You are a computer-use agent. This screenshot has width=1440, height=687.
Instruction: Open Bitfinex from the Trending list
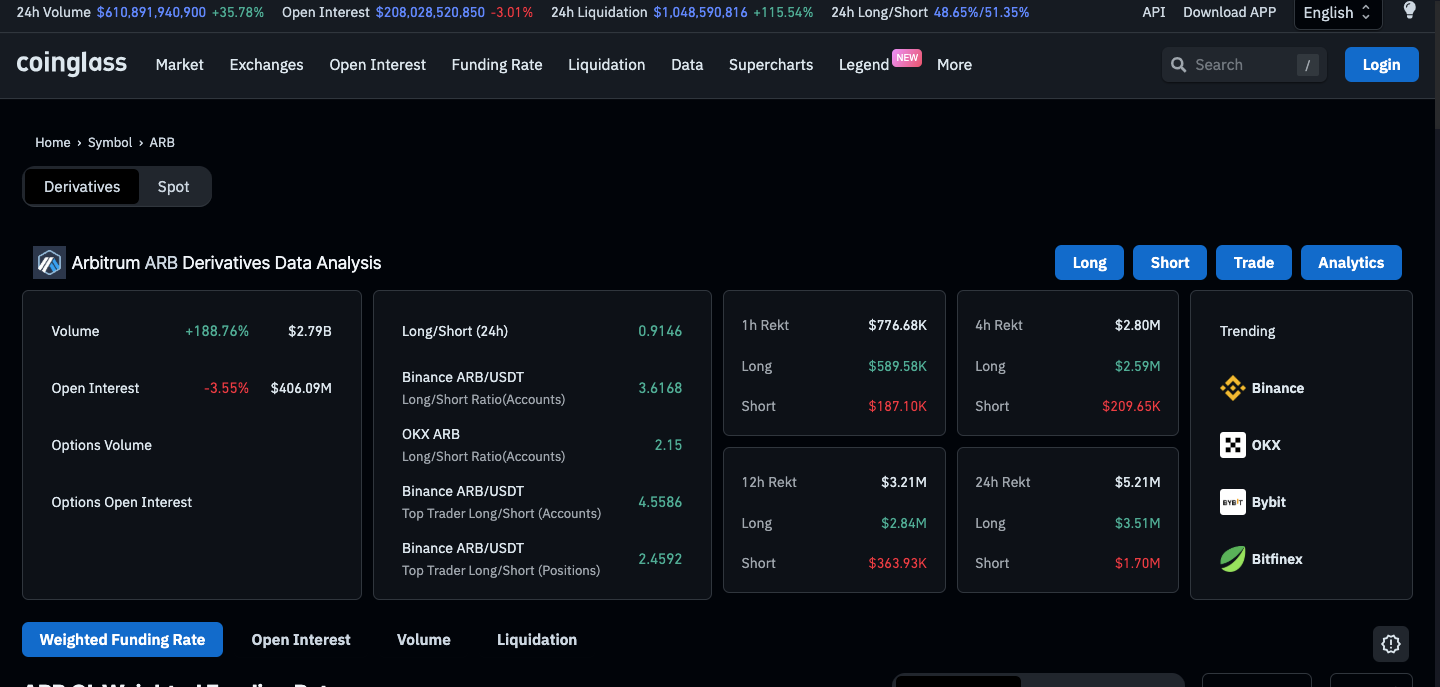[x=1261, y=559]
